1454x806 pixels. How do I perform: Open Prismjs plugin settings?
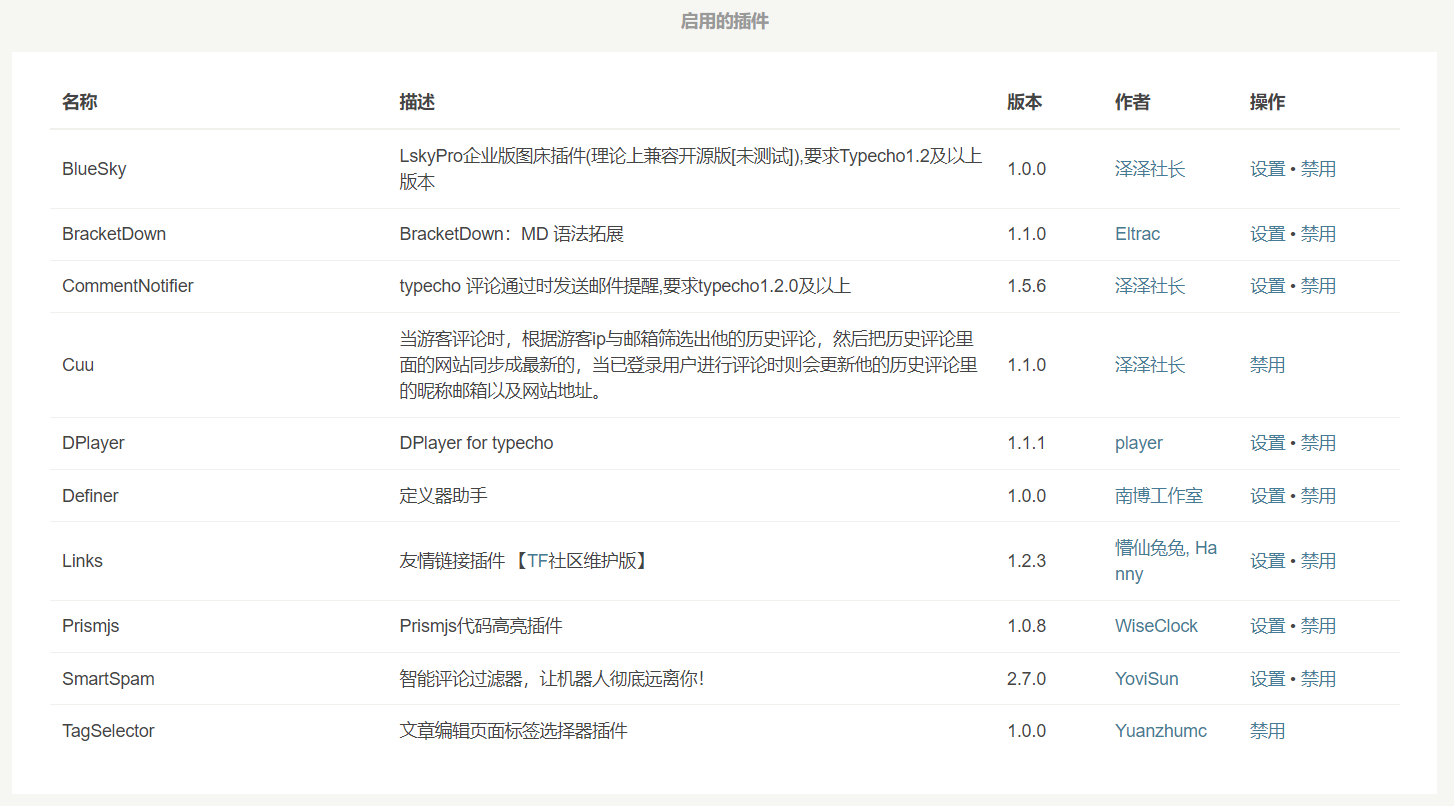1267,626
